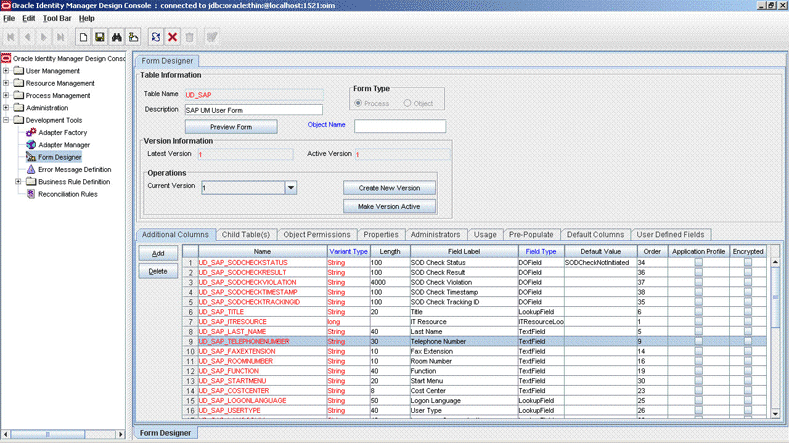This screenshot has width=789, height=443.
Task: Toggle Application Profile for UD_SAP_TITLE row
Action: pyautogui.click(x=698, y=312)
